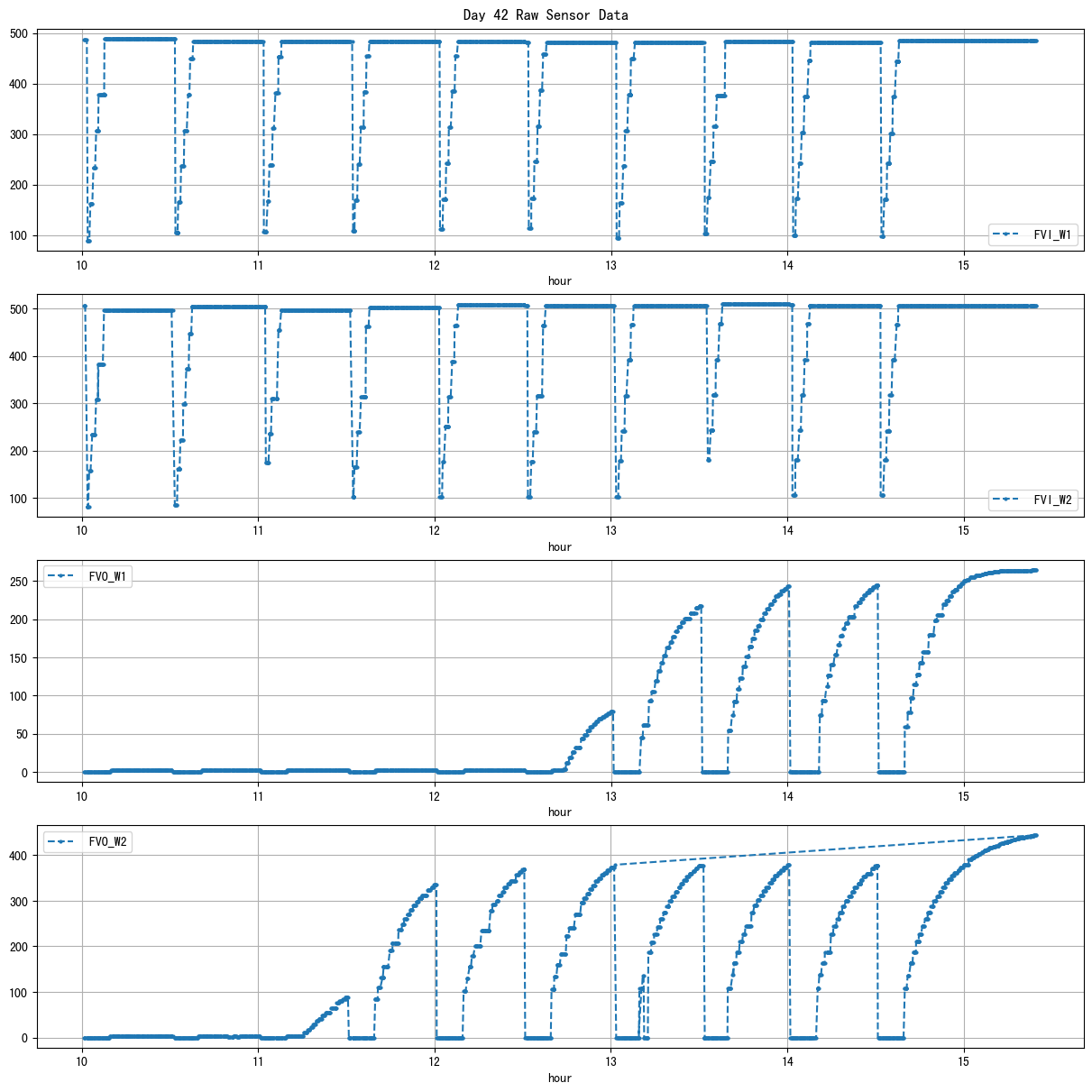Click the dashed line marker in FVI_W1 legend
This screenshot has height=1092, width=1092.
coord(1007,234)
